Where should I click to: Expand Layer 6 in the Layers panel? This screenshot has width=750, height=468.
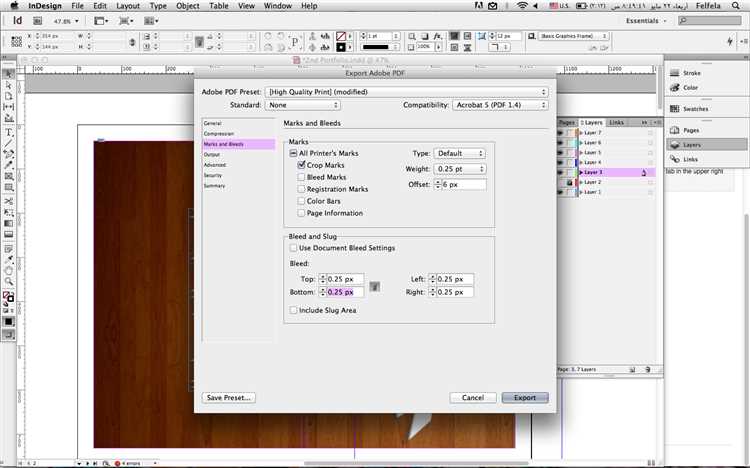pyautogui.click(x=581, y=143)
